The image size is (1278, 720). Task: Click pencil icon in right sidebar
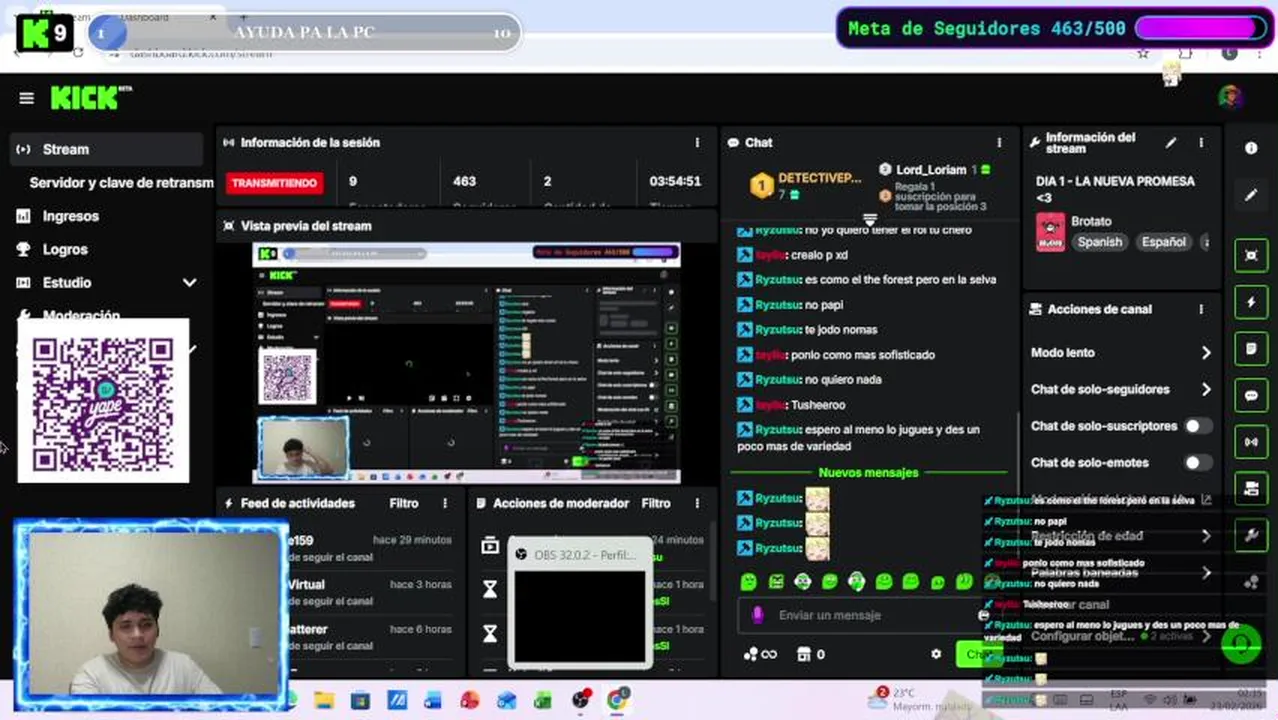pyautogui.click(x=1251, y=195)
